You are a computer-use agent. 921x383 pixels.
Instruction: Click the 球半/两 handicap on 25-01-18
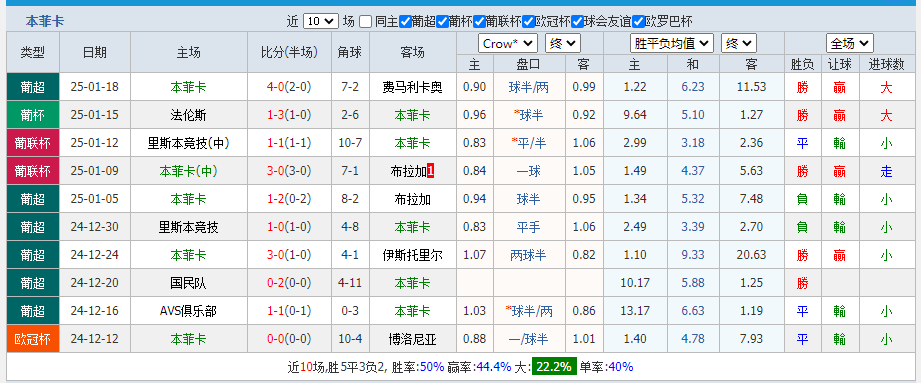click(529, 87)
